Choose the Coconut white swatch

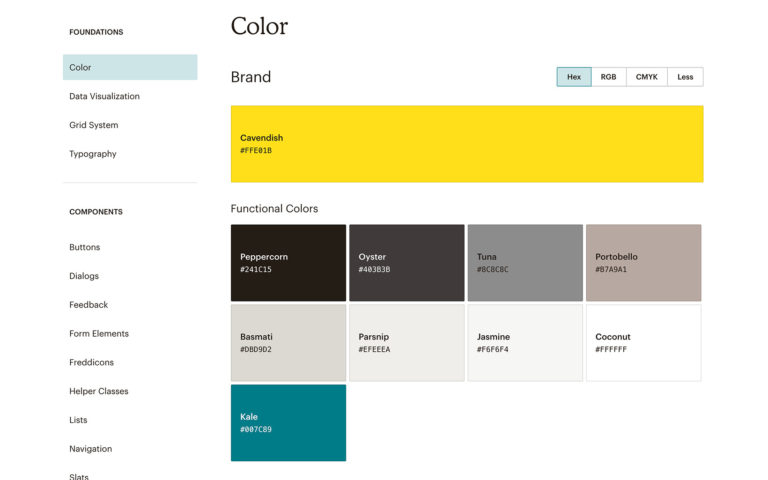pos(643,343)
